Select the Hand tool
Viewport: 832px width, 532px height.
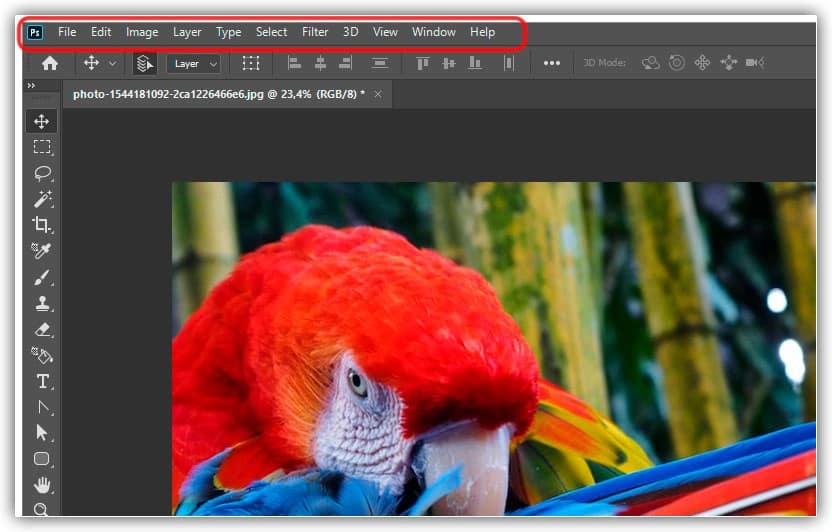42,485
